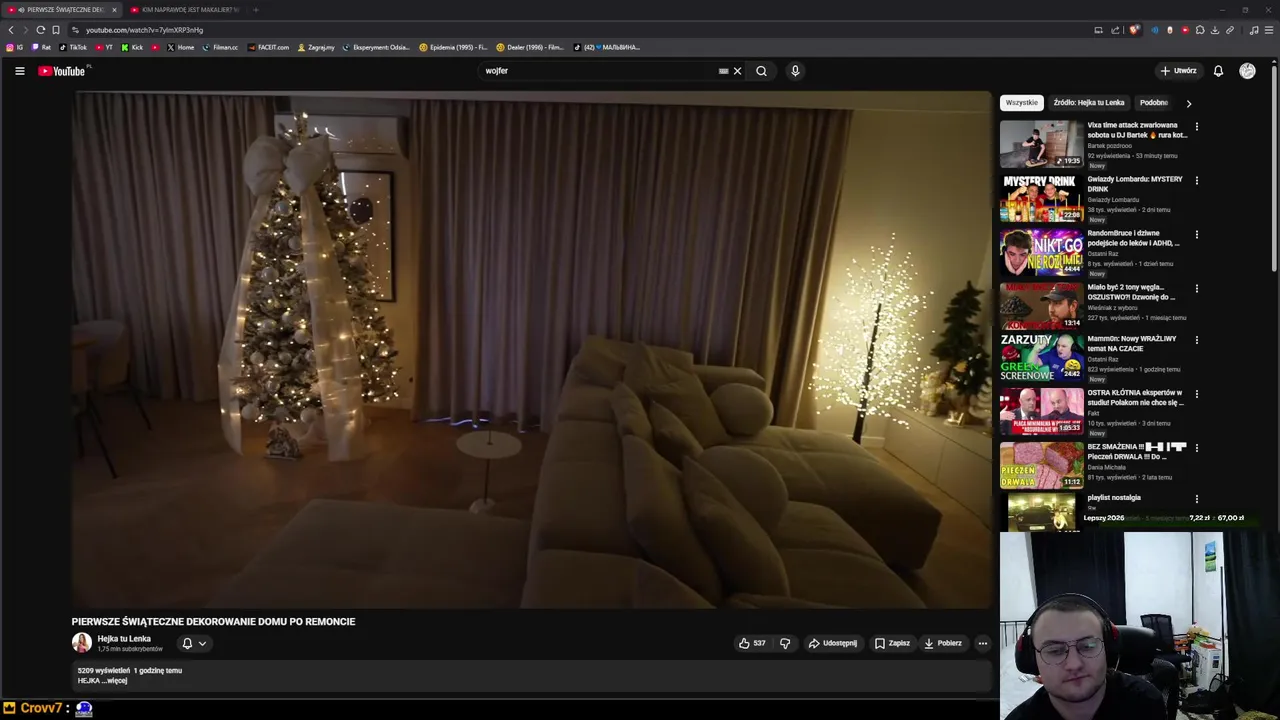Viewport: 1280px width, 720px height.
Task: Click the Utwórz create button
Action: pyautogui.click(x=1178, y=71)
